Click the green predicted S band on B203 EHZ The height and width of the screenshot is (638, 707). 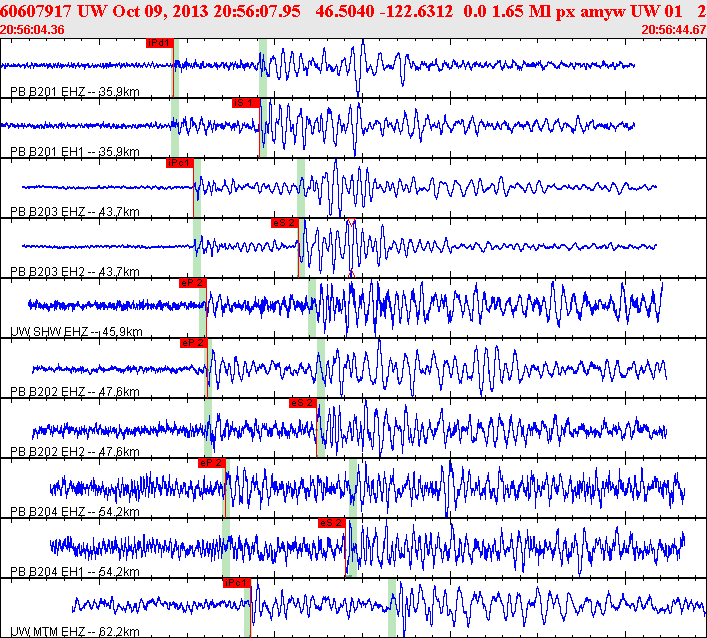pos(301,188)
